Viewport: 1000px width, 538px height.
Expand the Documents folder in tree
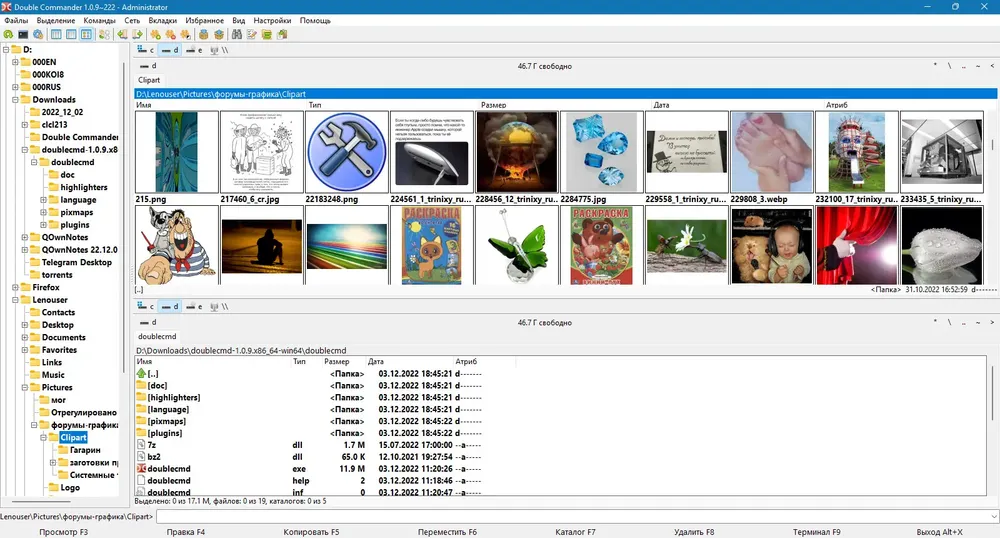pos(25,337)
